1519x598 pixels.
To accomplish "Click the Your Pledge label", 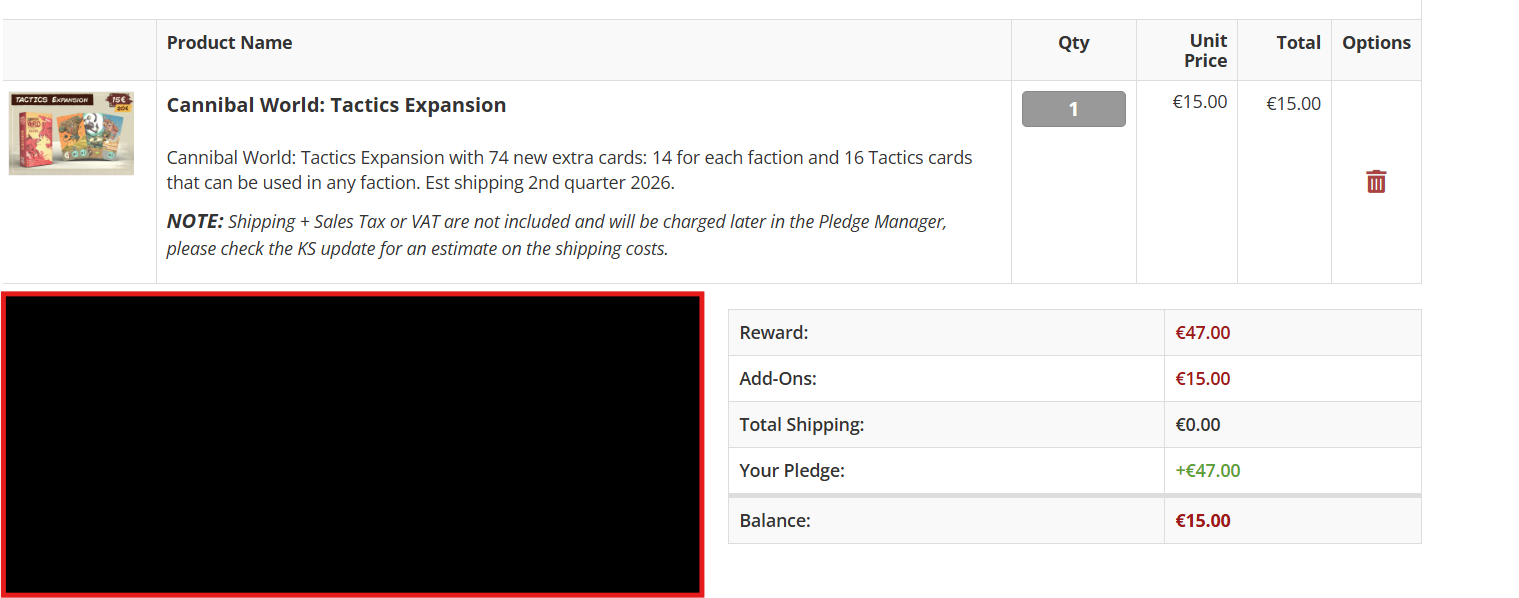I will coord(792,471).
